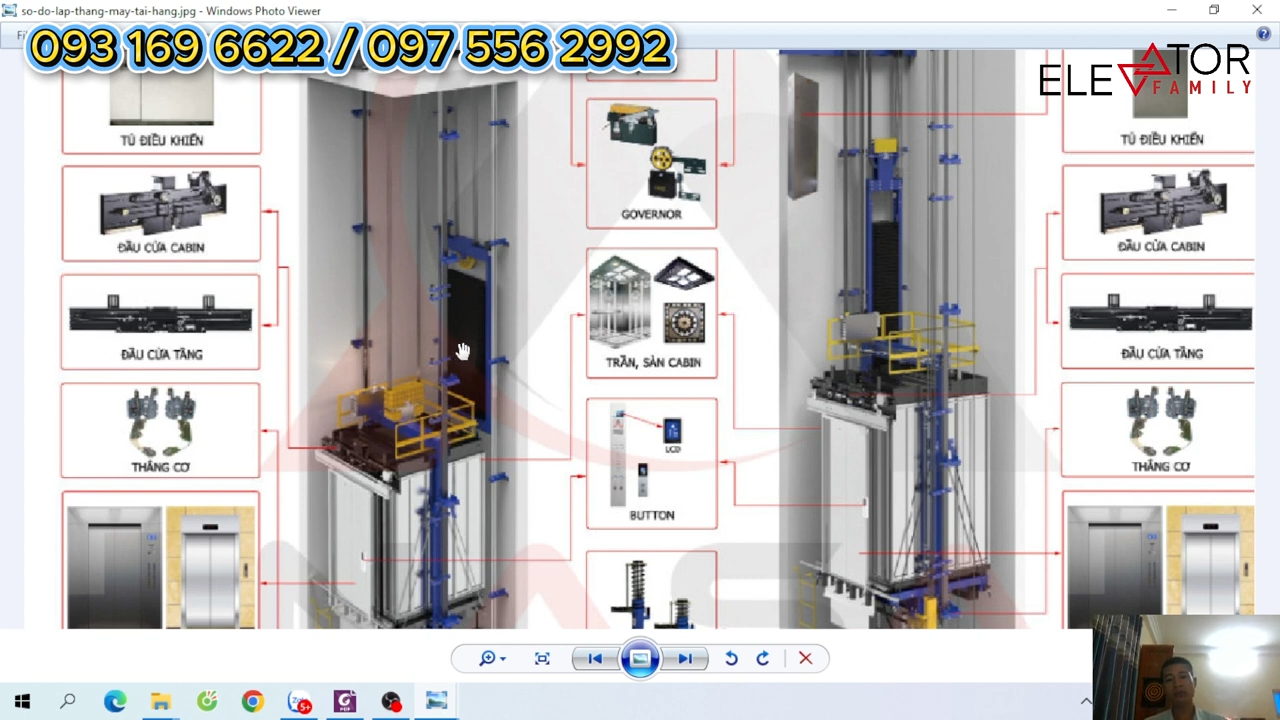Rotate the image clockwise
Screen dimensions: 1280x720
763,658
